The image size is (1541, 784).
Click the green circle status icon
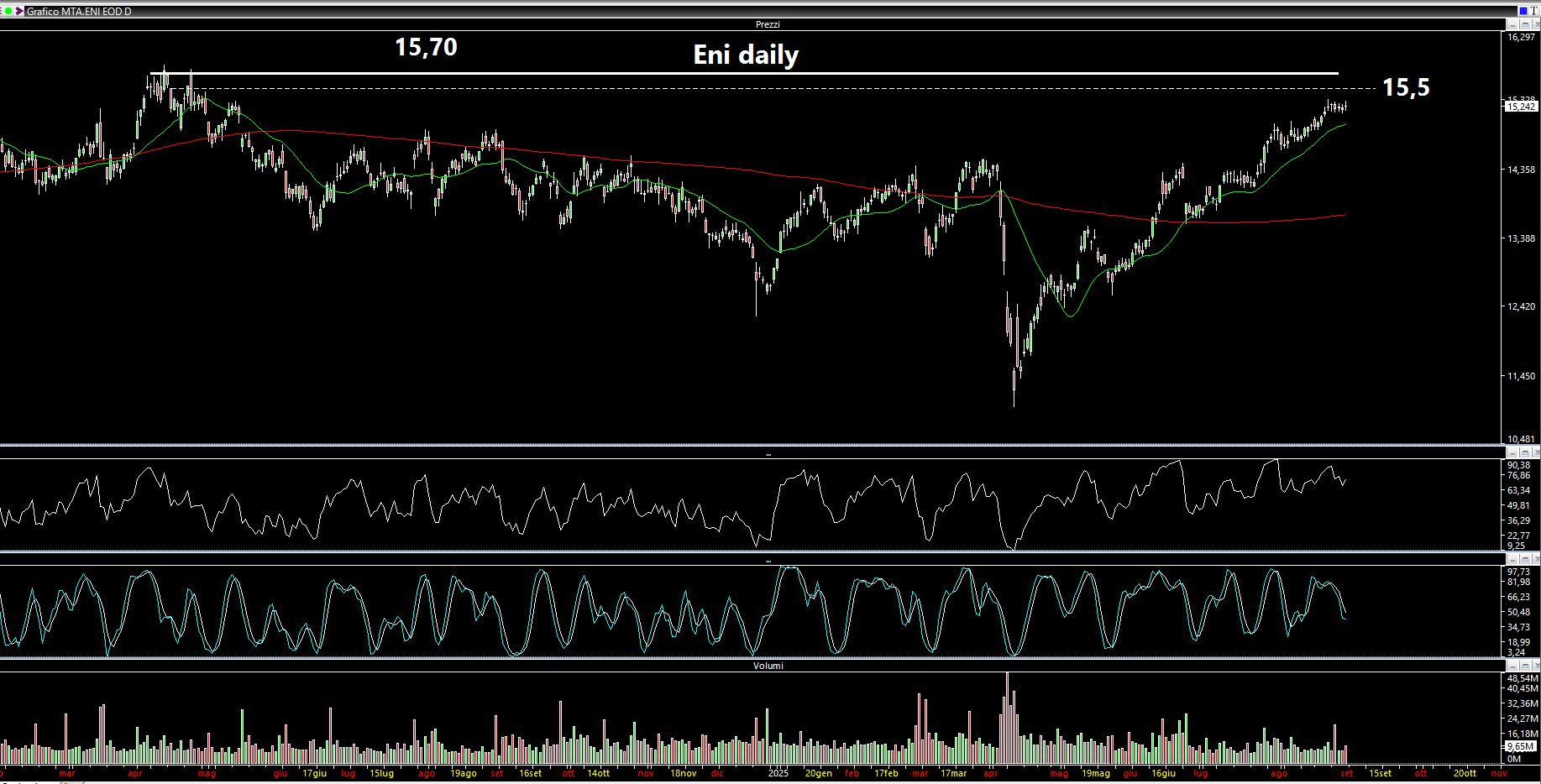tap(9, 11)
